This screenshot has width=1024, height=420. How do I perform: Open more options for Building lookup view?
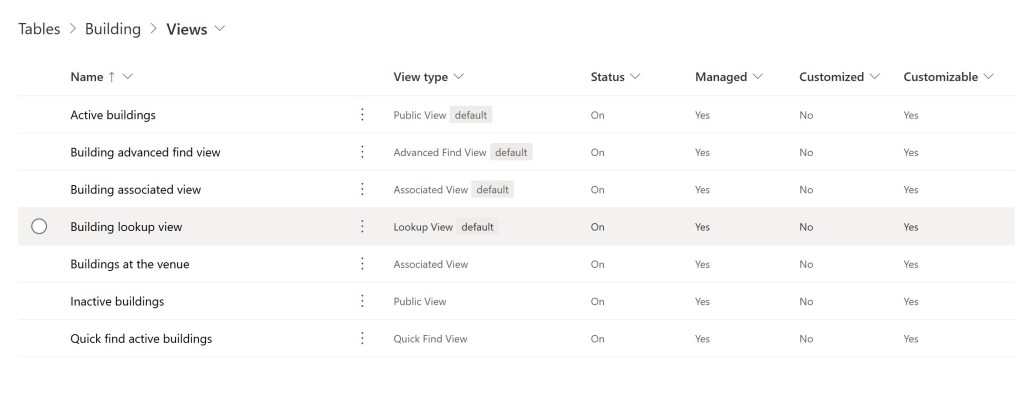pos(362,227)
